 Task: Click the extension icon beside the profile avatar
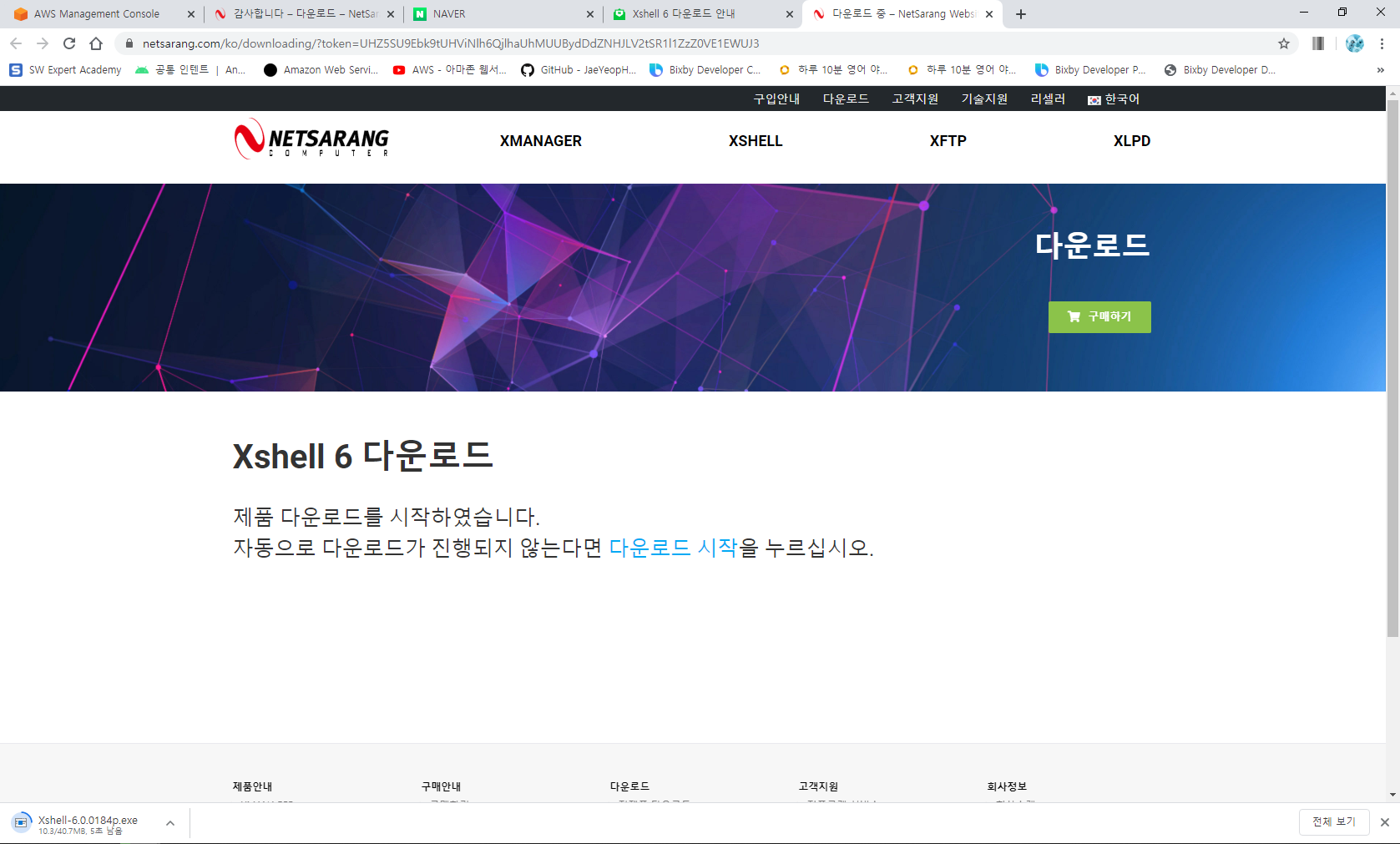(x=1318, y=43)
